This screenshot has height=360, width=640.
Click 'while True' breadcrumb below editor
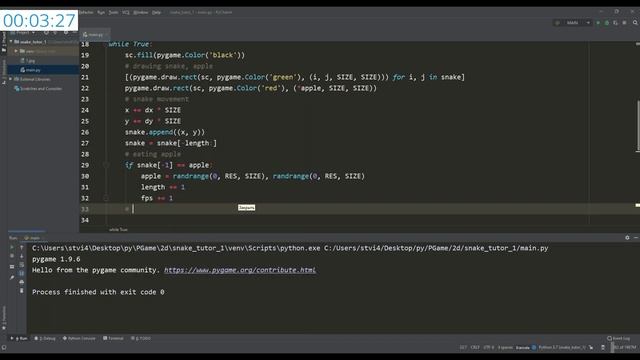point(118,229)
